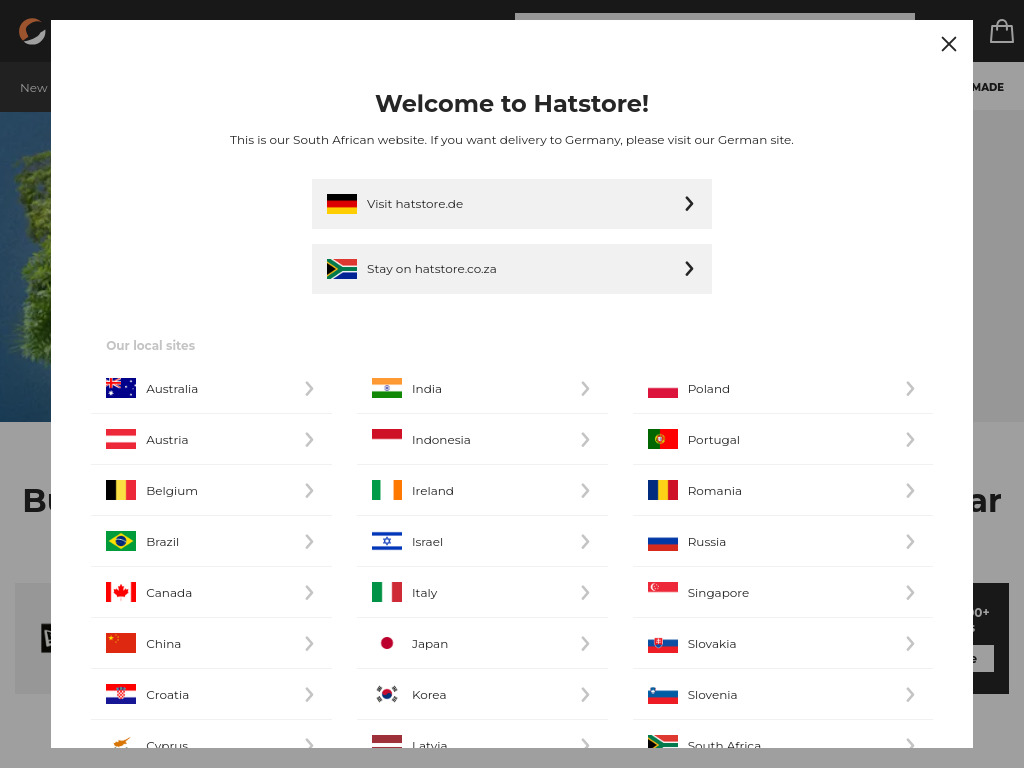The image size is (1024, 768).
Task: Click the Australia flag icon
Action: [121, 389]
